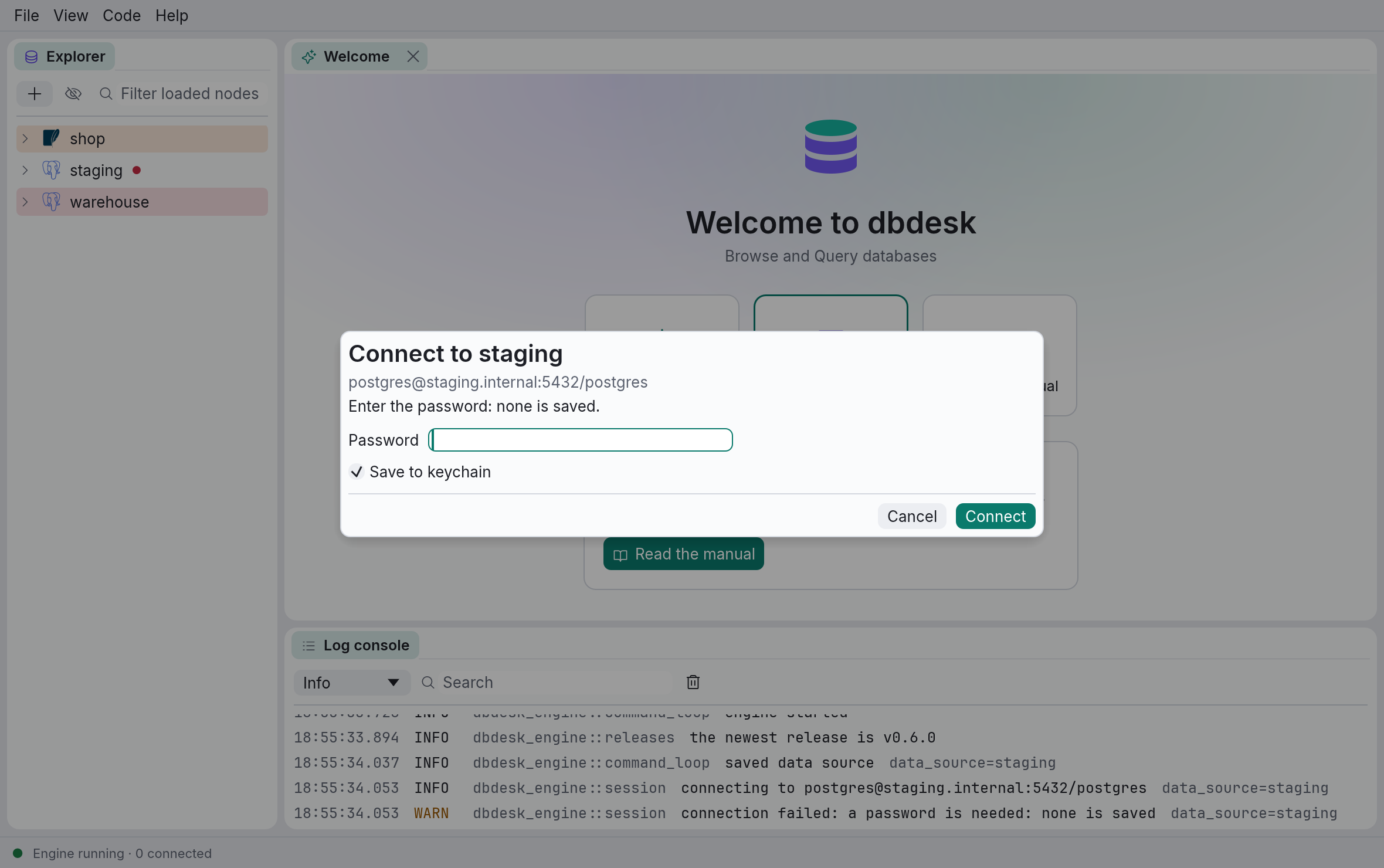Image resolution: width=1384 pixels, height=868 pixels.
Task: Click Read the manual button
Action: [683, 554]
